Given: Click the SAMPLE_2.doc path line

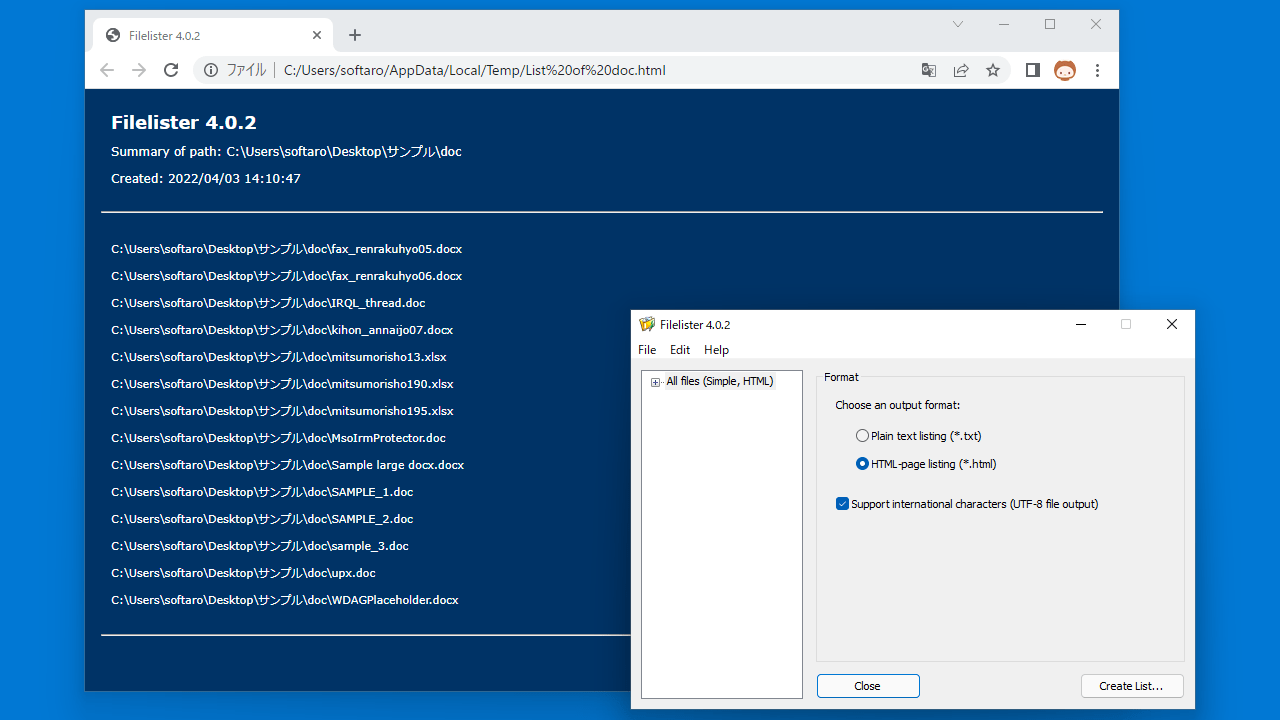Looking at the screenshot, I should pyautogui.click(x=262, y=519).
